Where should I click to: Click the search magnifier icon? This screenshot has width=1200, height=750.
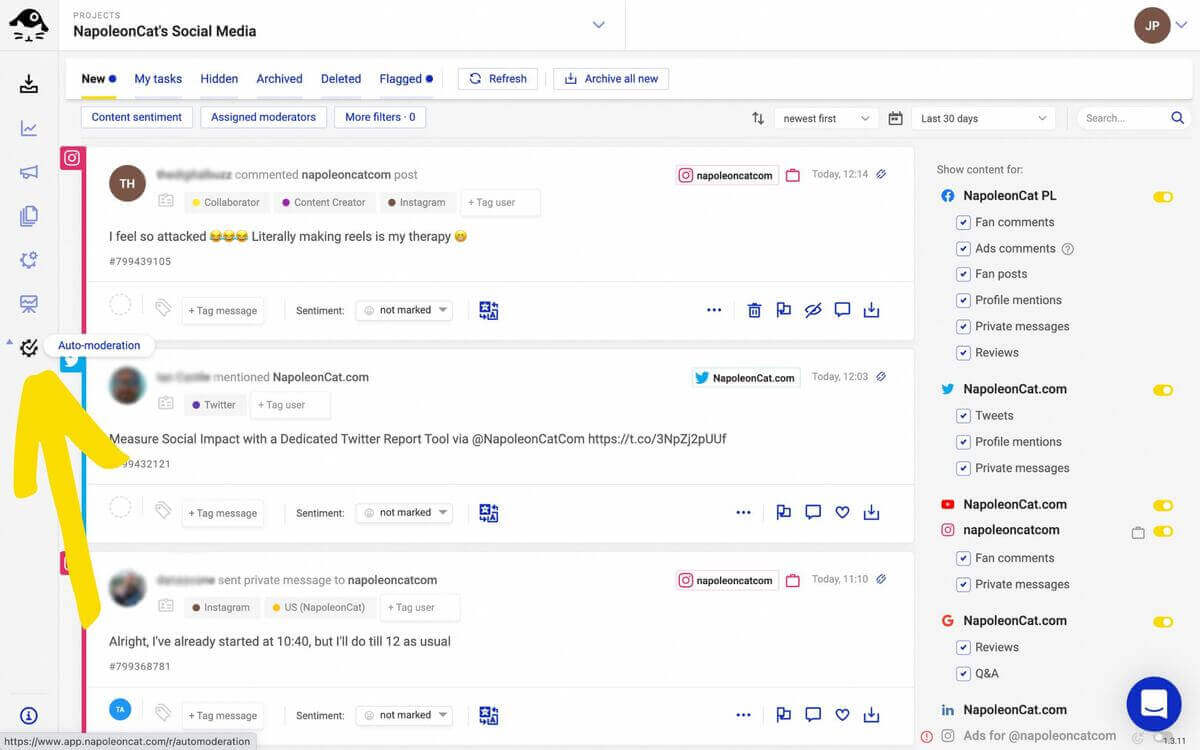pyautogui.click(x=1177, y=118)
